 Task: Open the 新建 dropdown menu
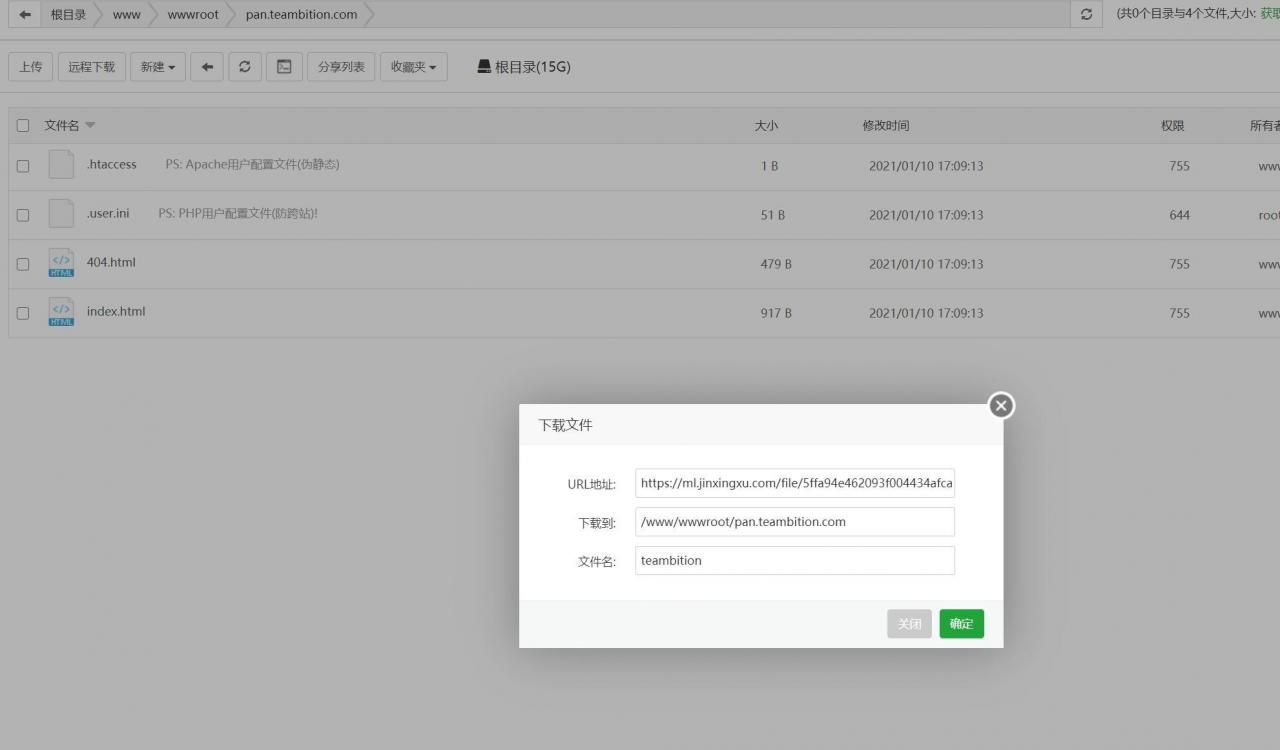pos(157,66)
